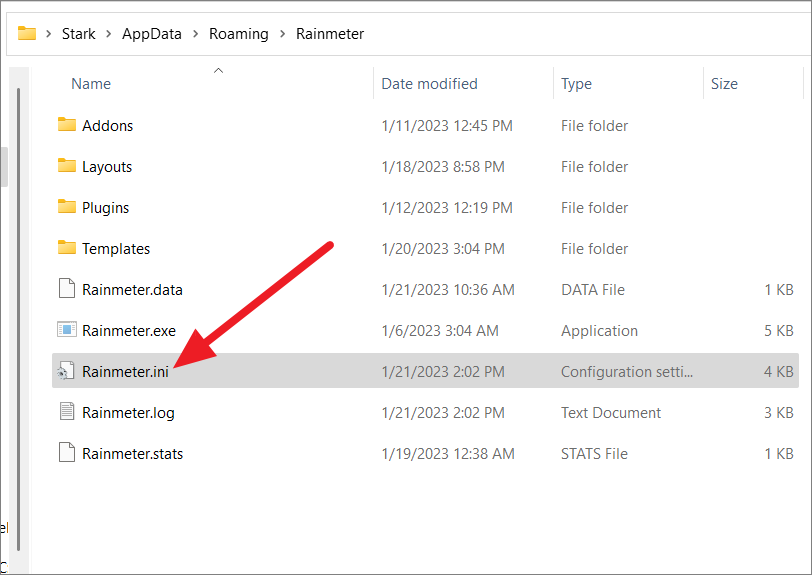The height and width of the screenshot is (575, 812).
Task: Click the Rainmeter.ini gear file icon
Action: pyautogui.click(x=66, y=371)
